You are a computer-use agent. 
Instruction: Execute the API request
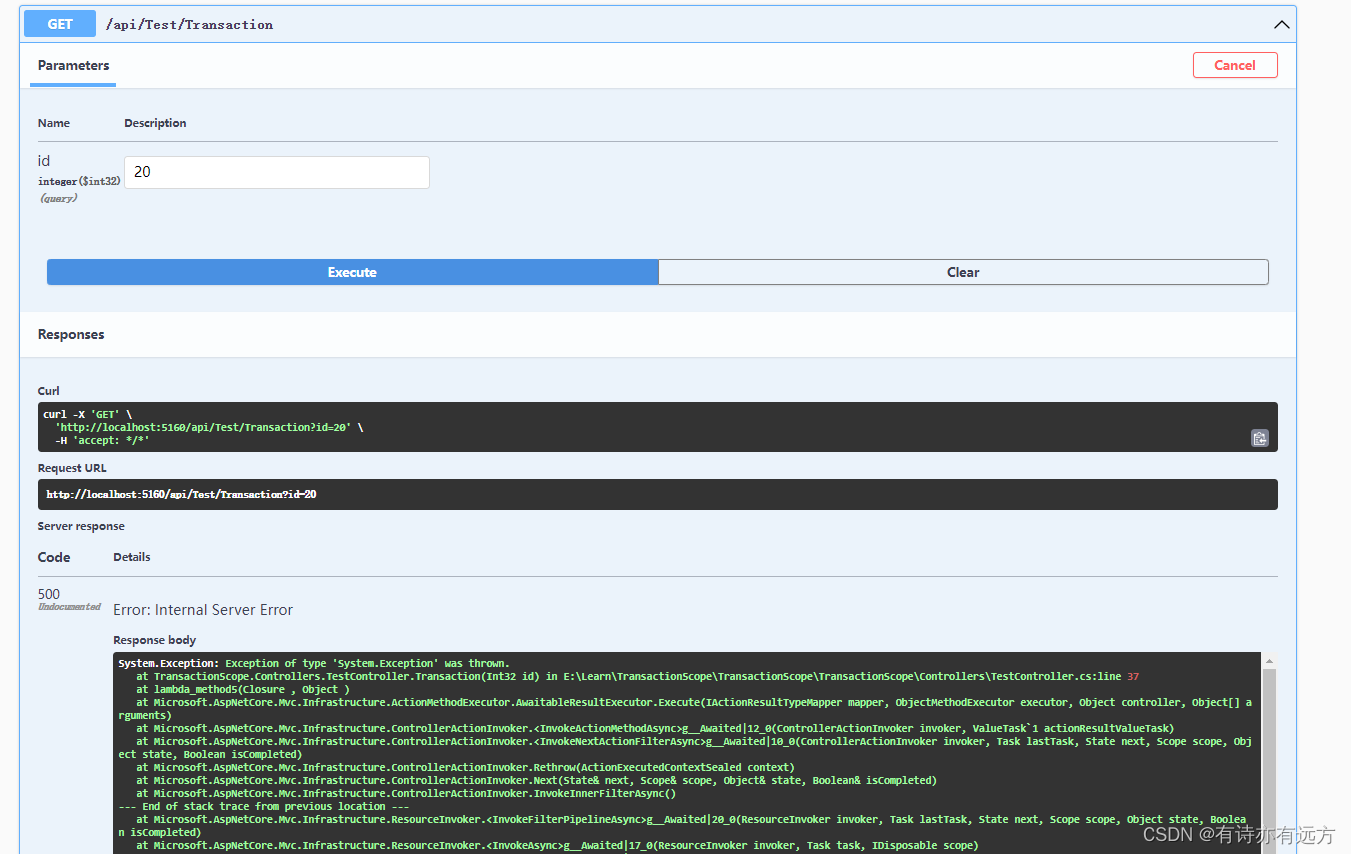(x=352, y=272)
